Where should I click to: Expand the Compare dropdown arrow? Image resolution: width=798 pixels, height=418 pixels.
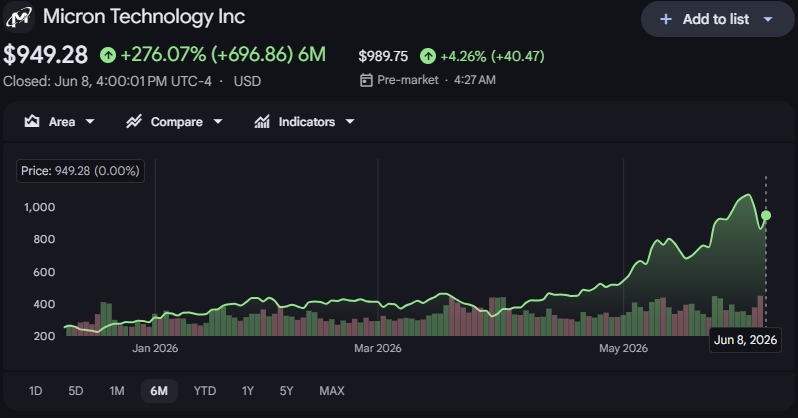(x=218, y=122)
